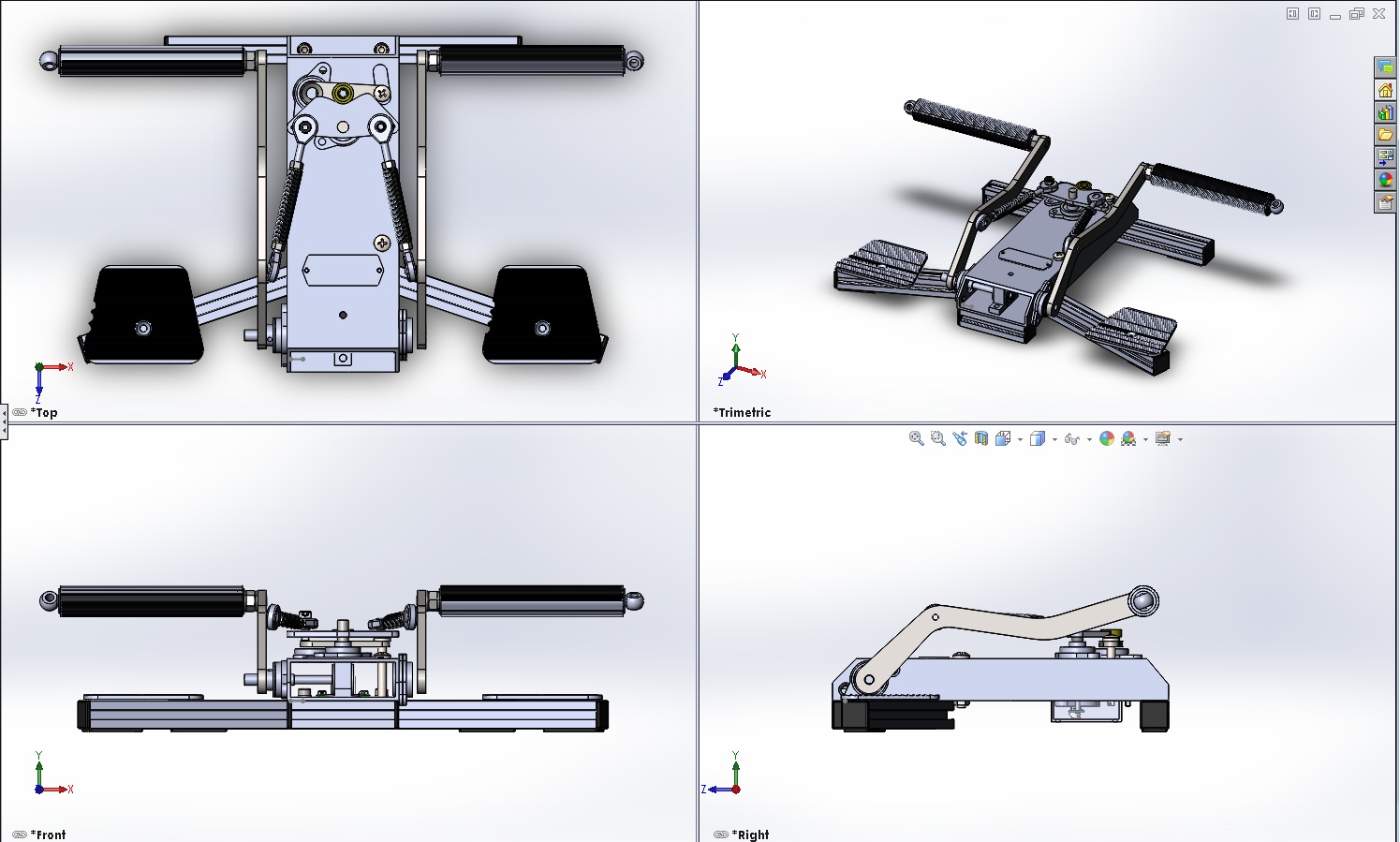Image resolution: width=1400 pixels, height=842 pixels.
Task: Expand the Display Style dropdown arrow
Action: [x=1054, y=439]
